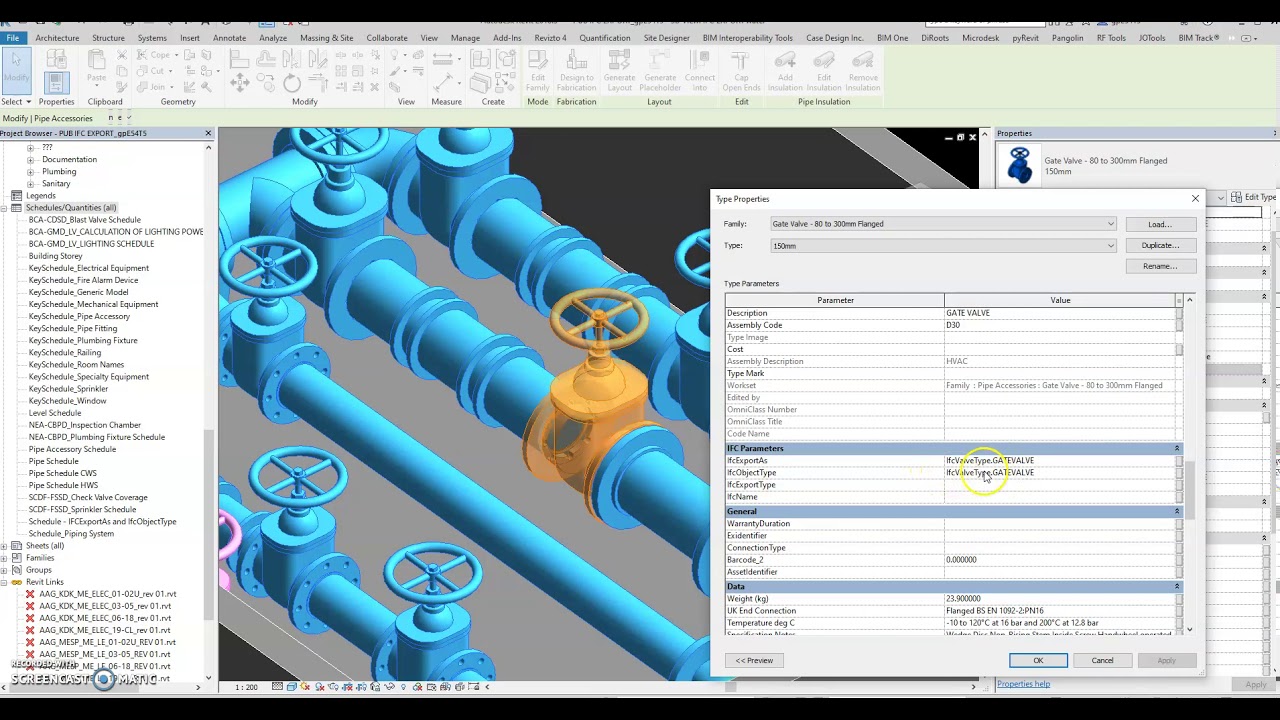1280x720 pixels.
Task: Click the IfcObjectType value cell
Action: [1060, 473]
